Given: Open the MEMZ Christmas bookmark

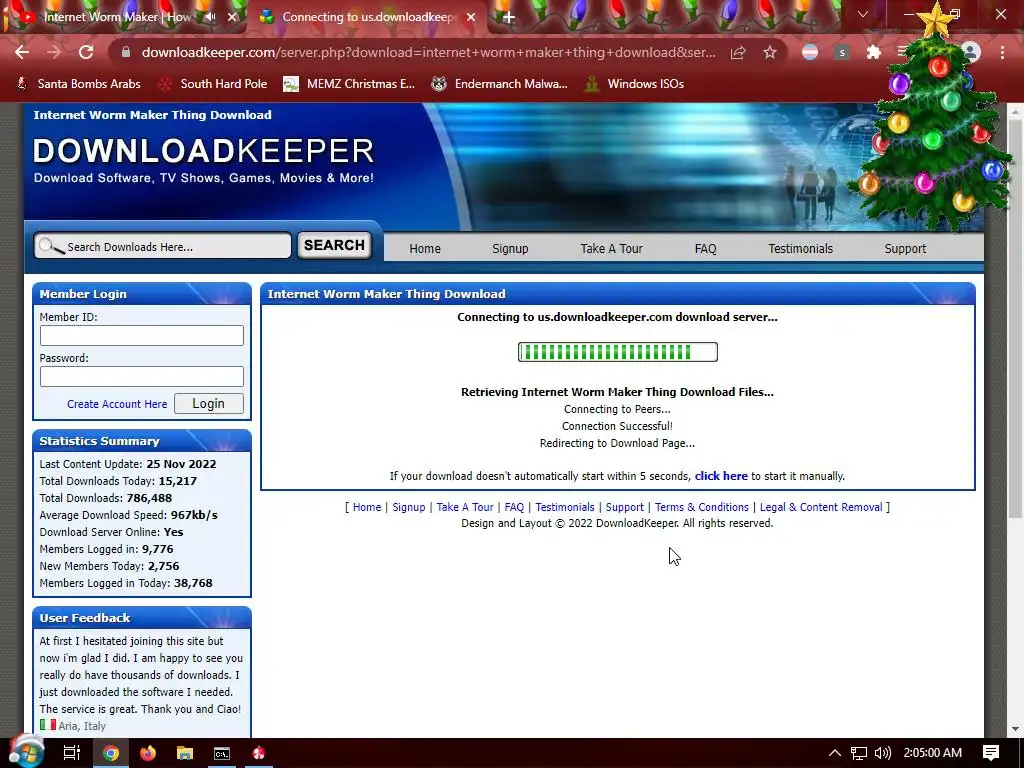Looking at the screenshot, I should [349, 84].
